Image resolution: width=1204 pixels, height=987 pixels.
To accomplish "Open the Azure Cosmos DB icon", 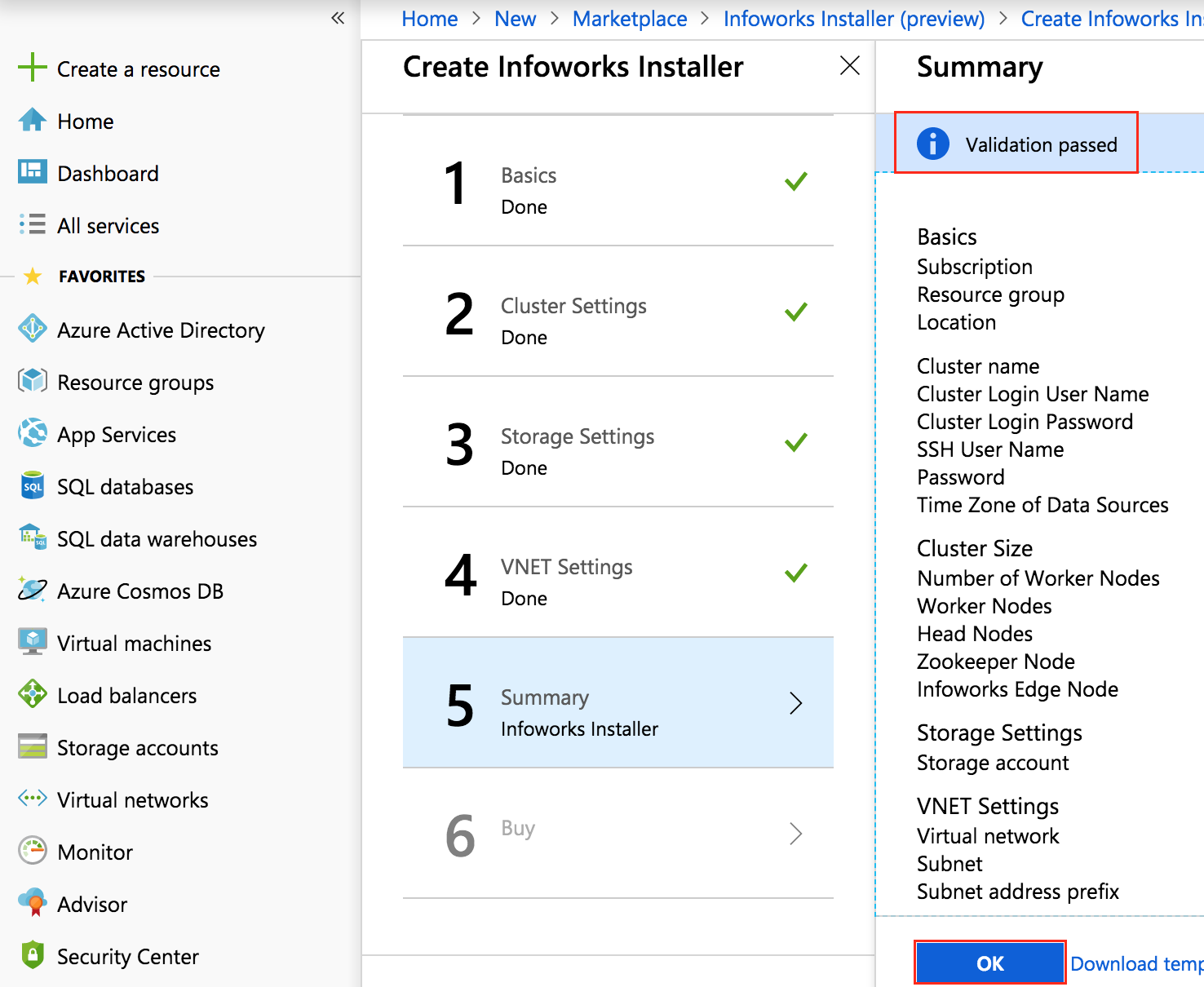I will point(33,590).
